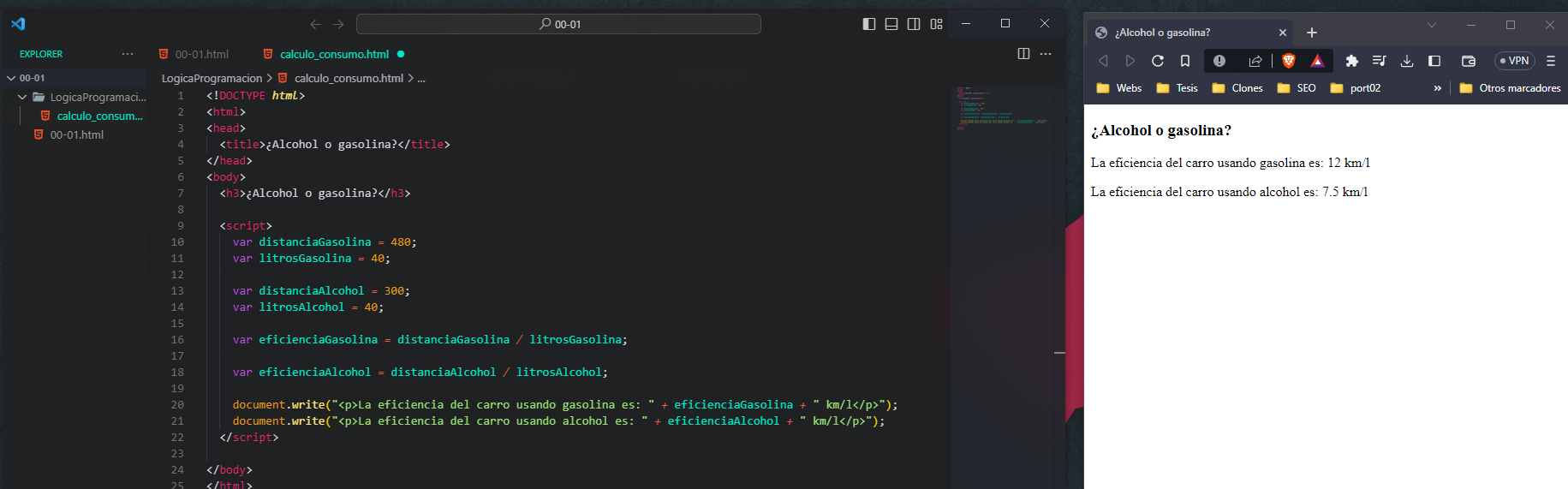The height and width of the screenshot is (489, 1568).
Task: Toggle the VS Code primary side bar
Action: (x=869, y=24)
